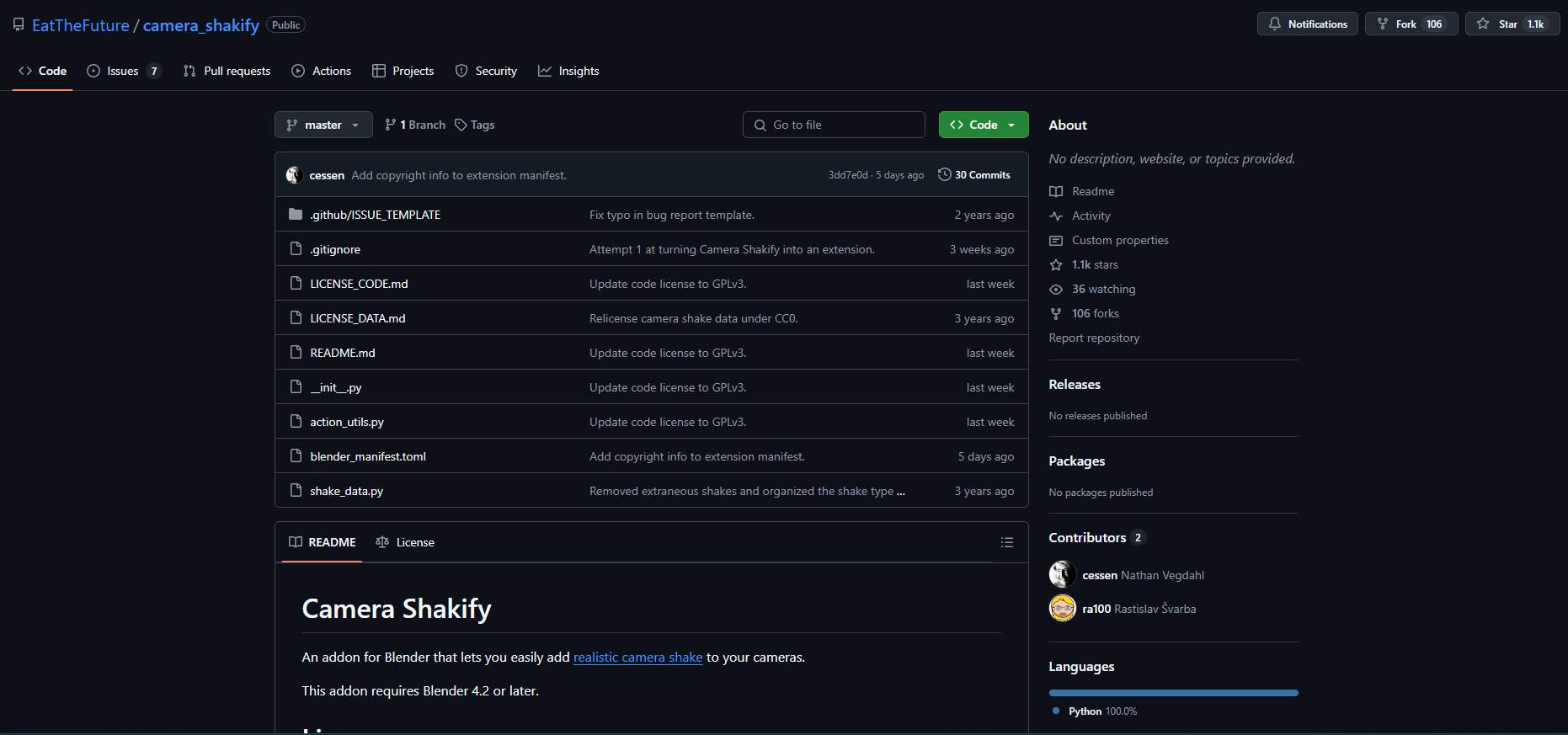
Task: Click cessen's avatar in Contributors
Action: click(1063, 574)
